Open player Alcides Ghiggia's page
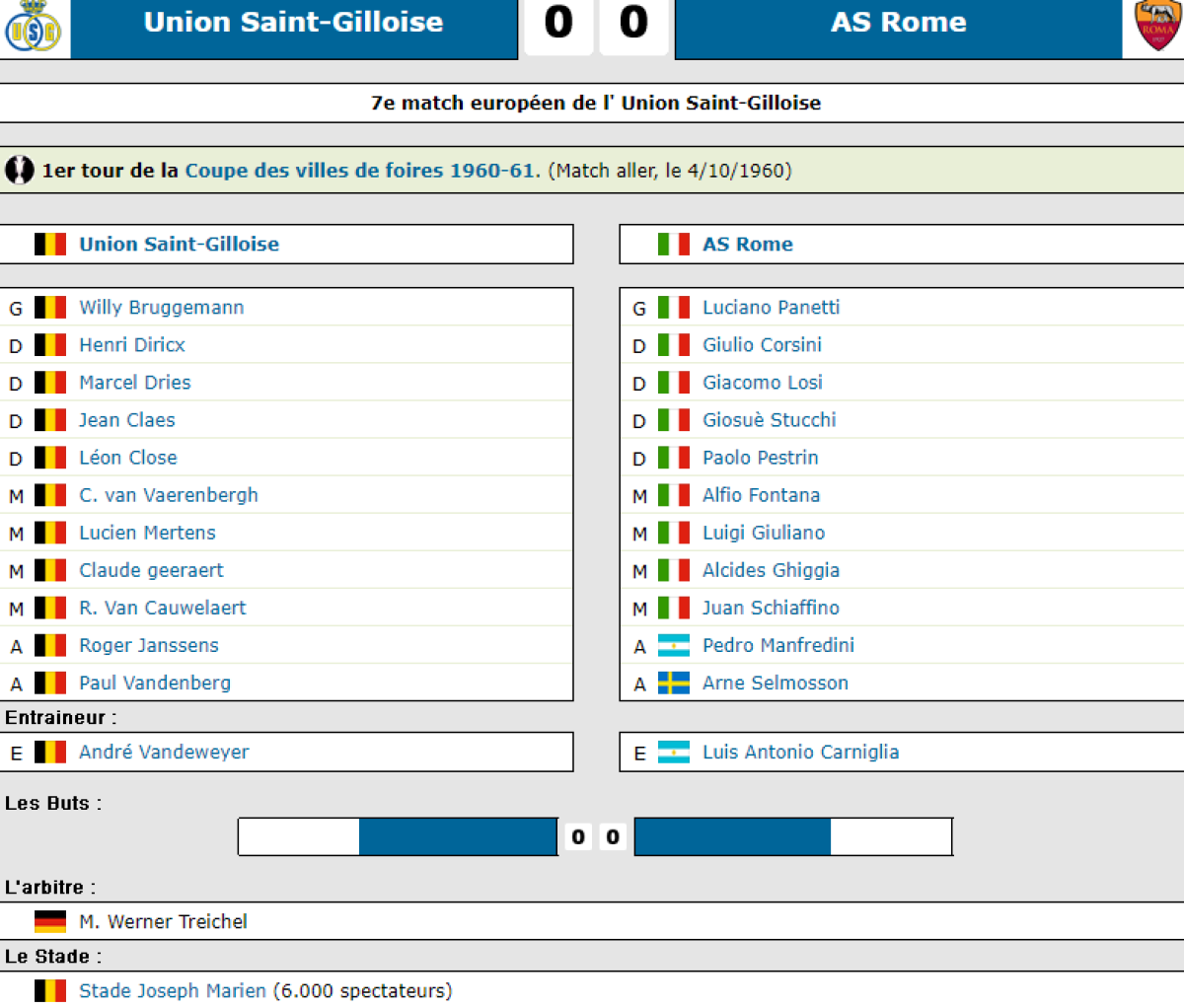The height and width of the screenshot is (1008, 1184). pyautogui.click(x=771, y=571)
